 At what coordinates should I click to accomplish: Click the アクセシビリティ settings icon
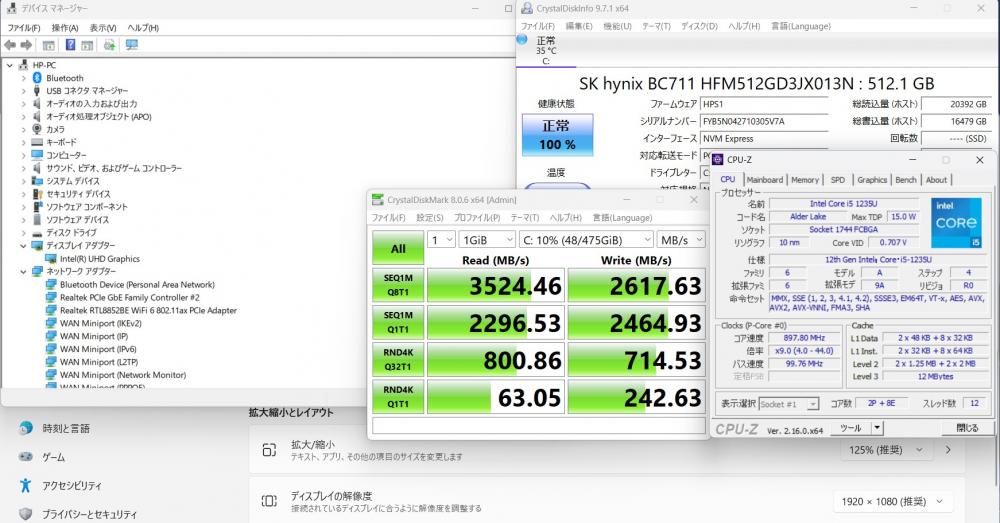tap(26, 485)
